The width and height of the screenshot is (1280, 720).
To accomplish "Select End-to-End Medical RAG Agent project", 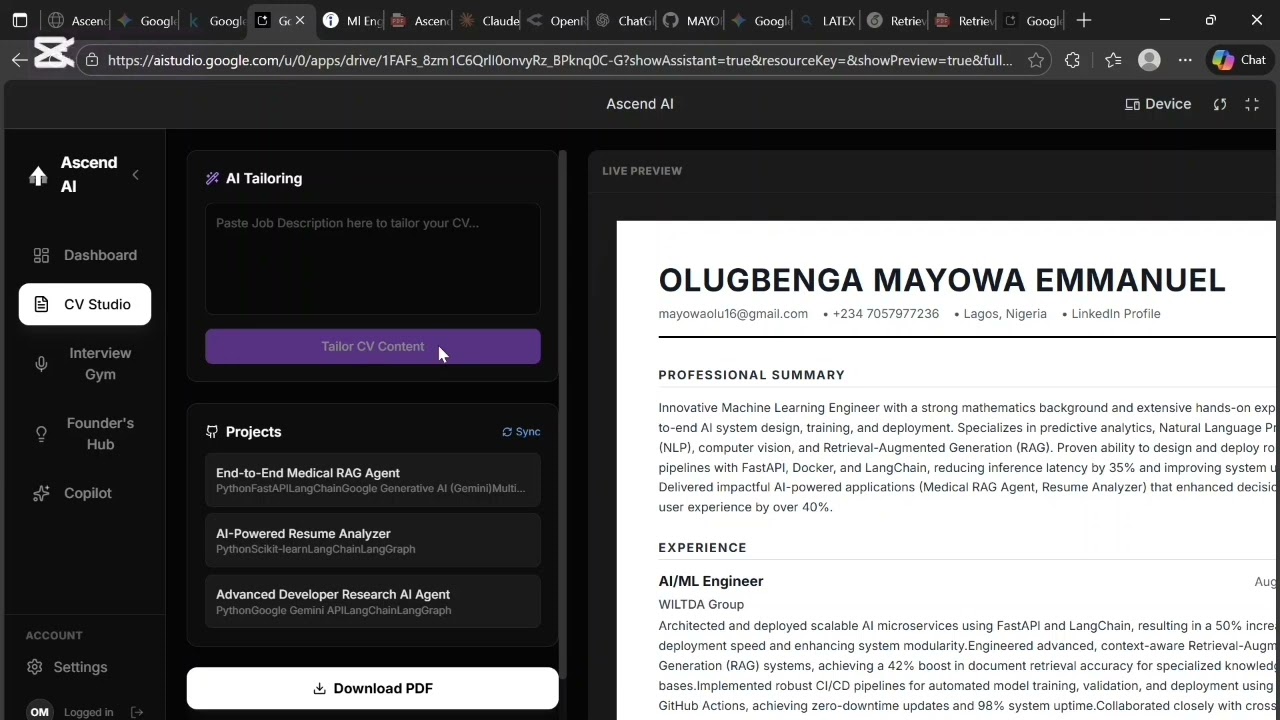I will click(373, 480).
